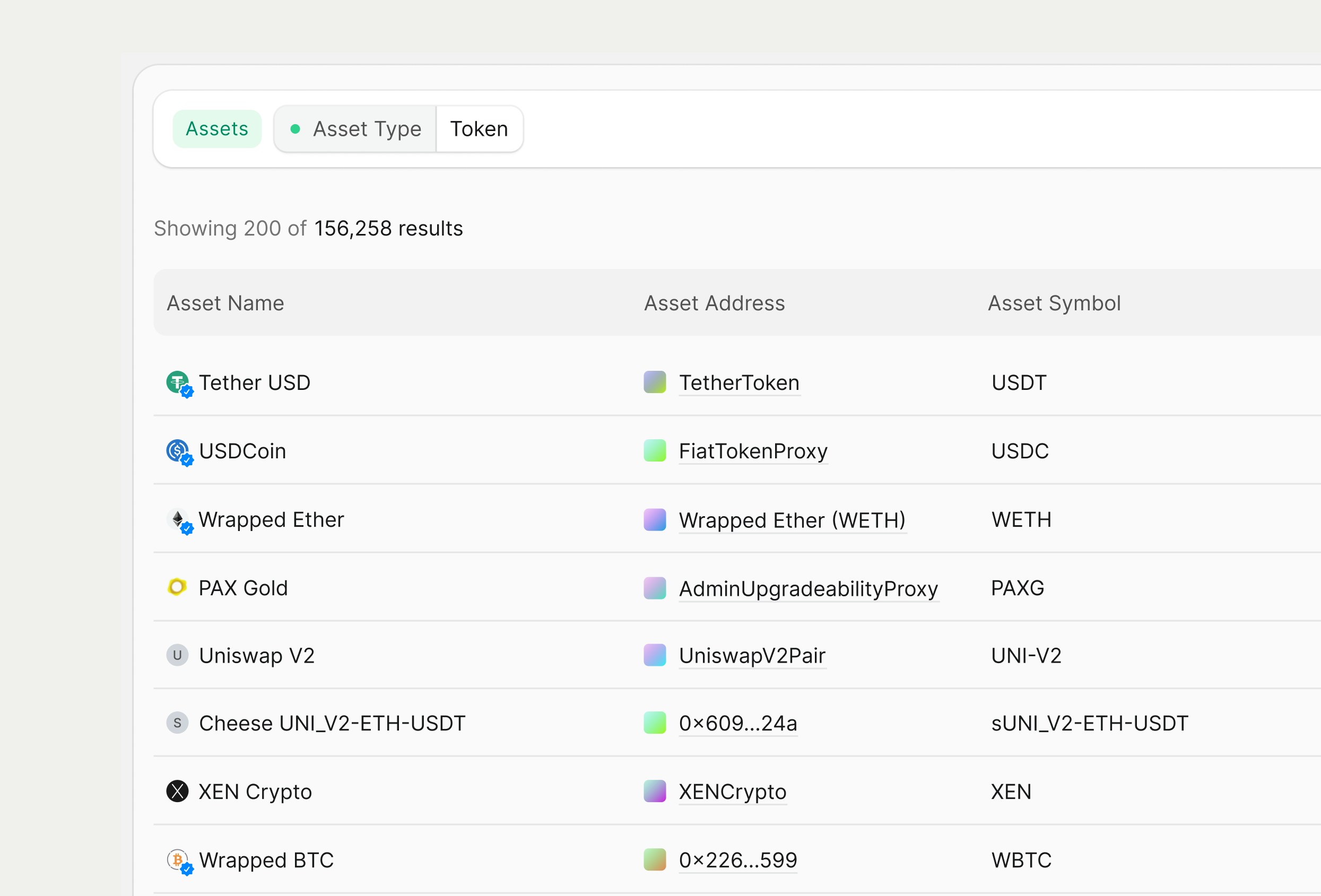This screenshot has height=896, width=1321.
Task: Click the XEN Crypto token icon
Action: coord(177,791)
